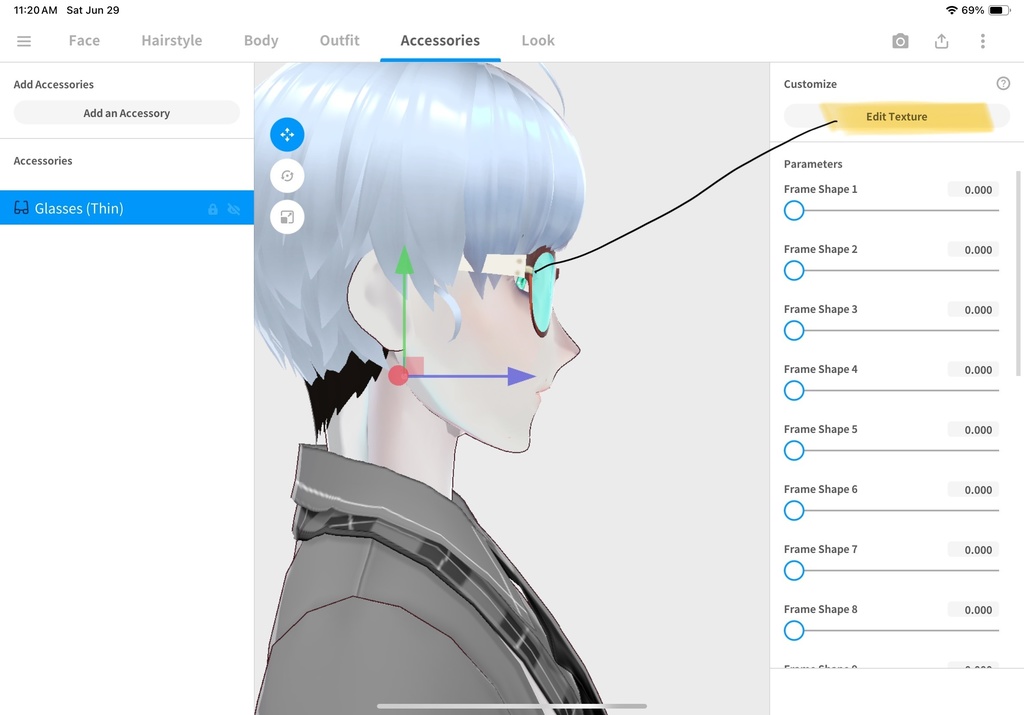Click the Edit Texture button
Viewport: 1024px width, 715px height.
pyautogui.click(x=897, y=116)
